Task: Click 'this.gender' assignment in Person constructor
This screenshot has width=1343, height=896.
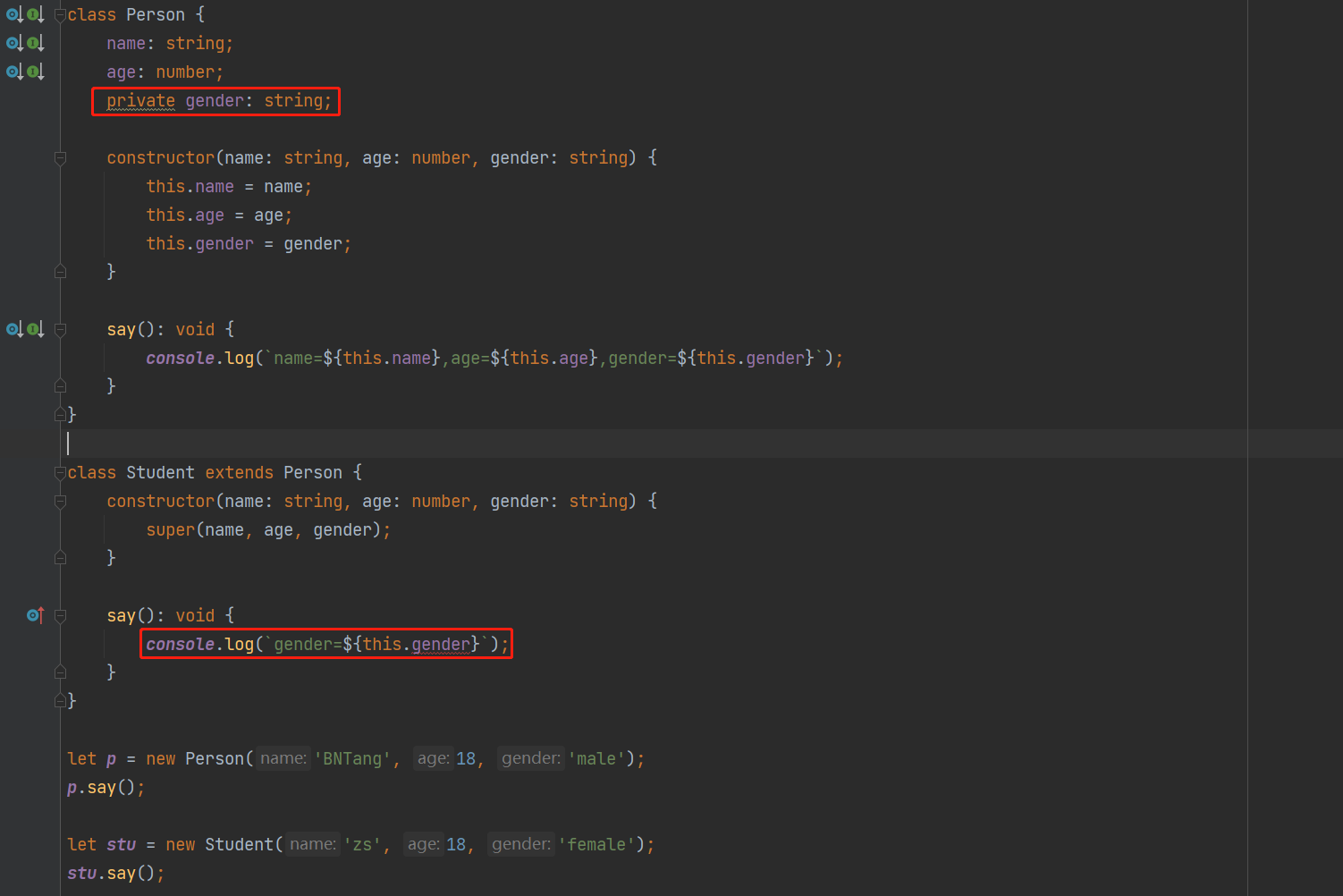Action: pyautogui.click(x=200, y=244)
